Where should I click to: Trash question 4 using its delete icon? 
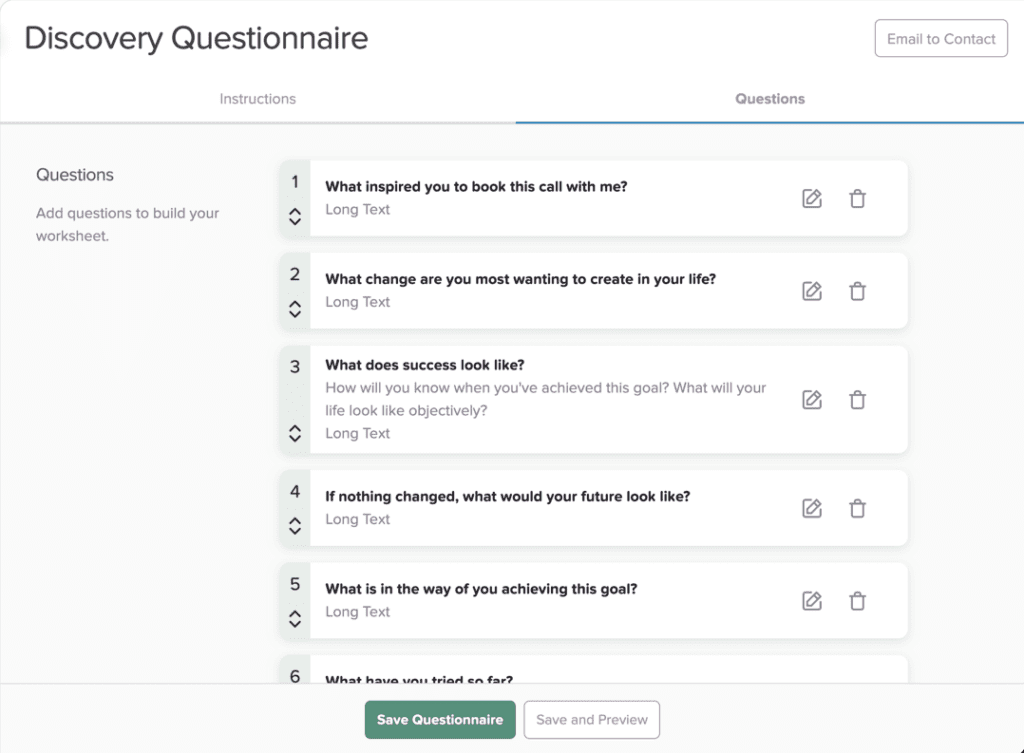click(857, 508)
